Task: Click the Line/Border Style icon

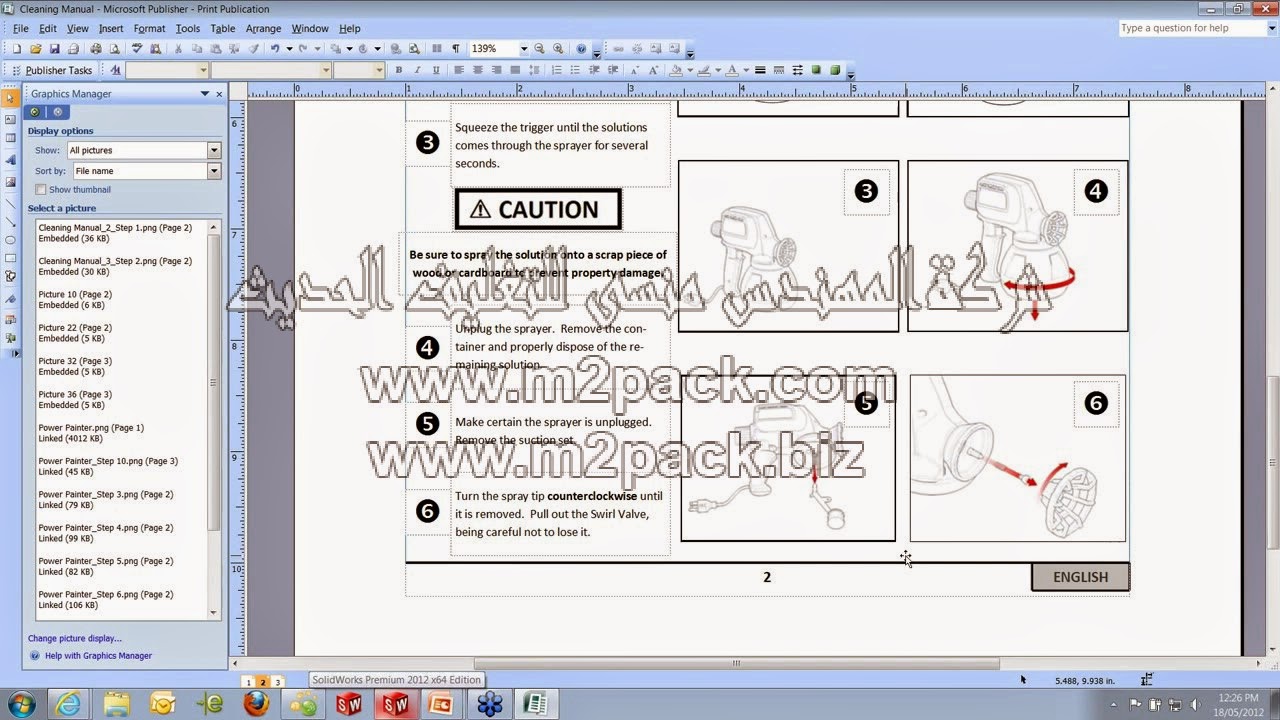Action: 760,70
